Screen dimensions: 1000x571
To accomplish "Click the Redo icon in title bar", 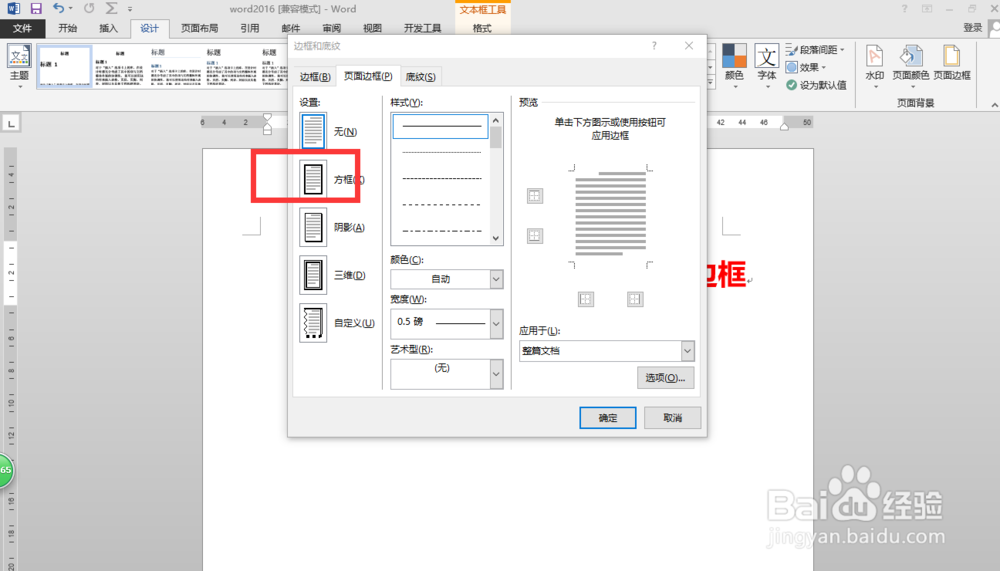I will click(89, 8).
